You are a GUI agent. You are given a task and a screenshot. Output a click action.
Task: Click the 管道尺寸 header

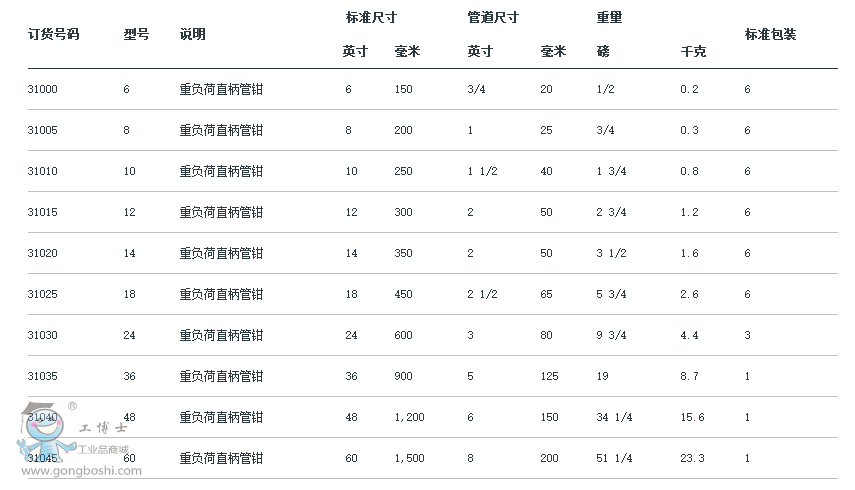(493, 17)
